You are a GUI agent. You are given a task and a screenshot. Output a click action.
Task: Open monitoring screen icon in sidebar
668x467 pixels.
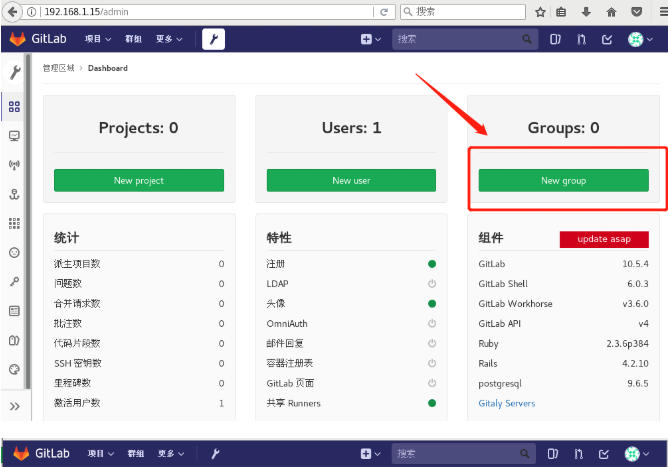click(x=14, y=136)
